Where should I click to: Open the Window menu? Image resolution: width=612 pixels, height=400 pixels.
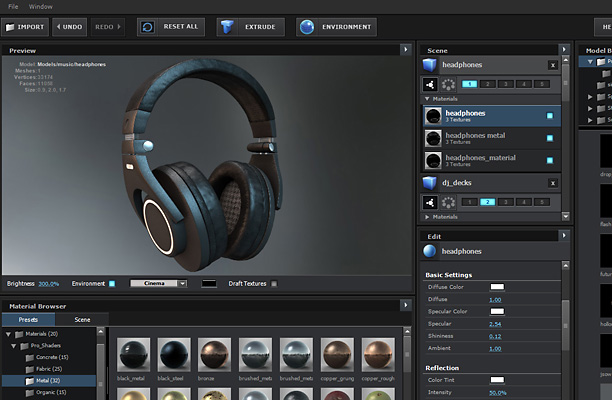pos(41,6)
